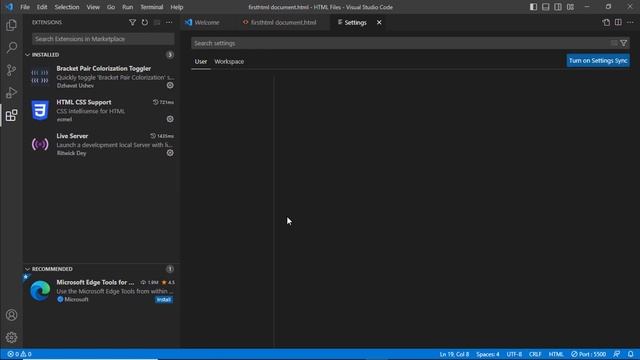The width and height of the screenshot is (640, 360).
Task: Open the Help menu
Action: coord(177,7)
